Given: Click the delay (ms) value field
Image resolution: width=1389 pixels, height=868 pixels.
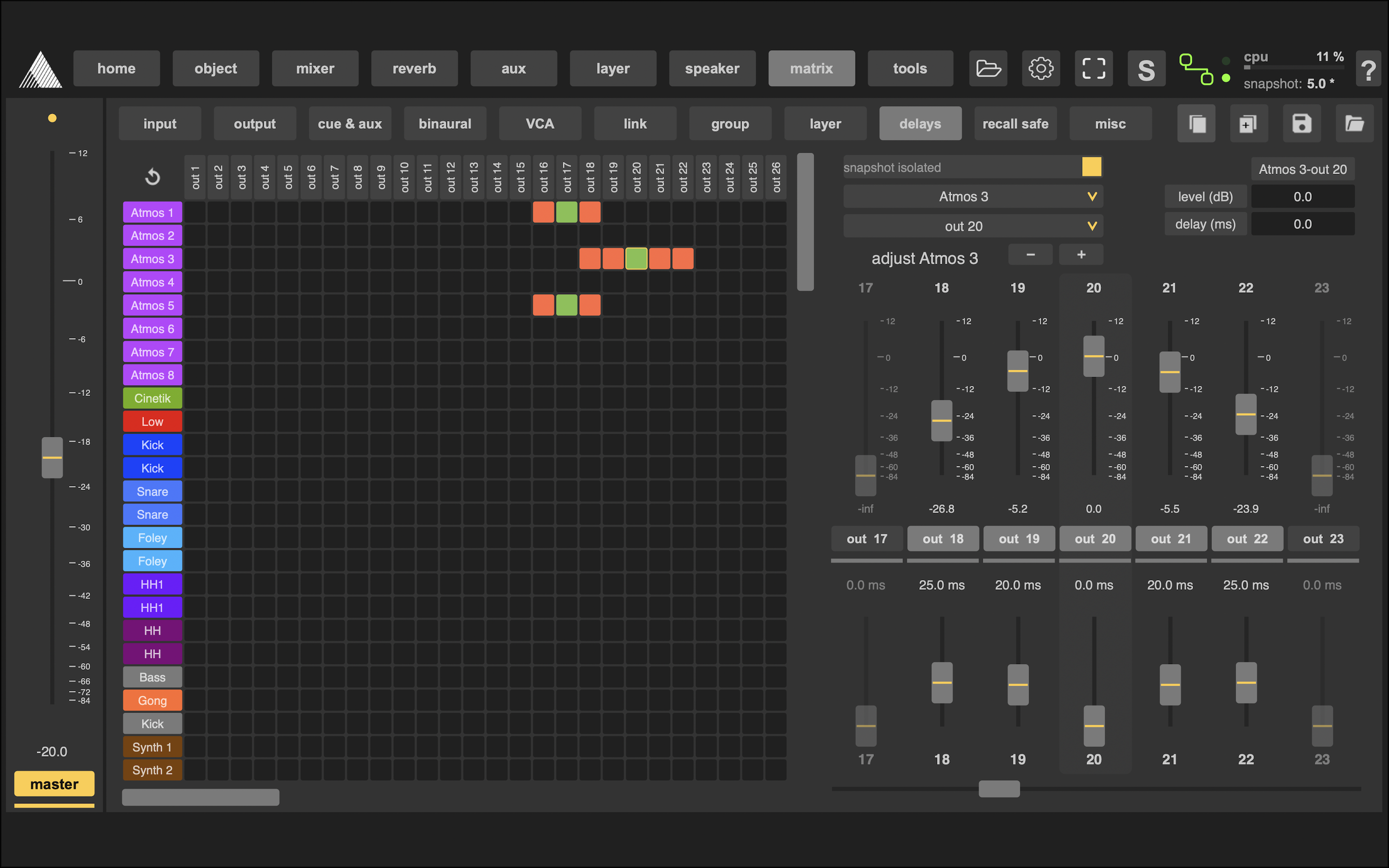Looking at the screenshot, I should [x=1303, y=224].
